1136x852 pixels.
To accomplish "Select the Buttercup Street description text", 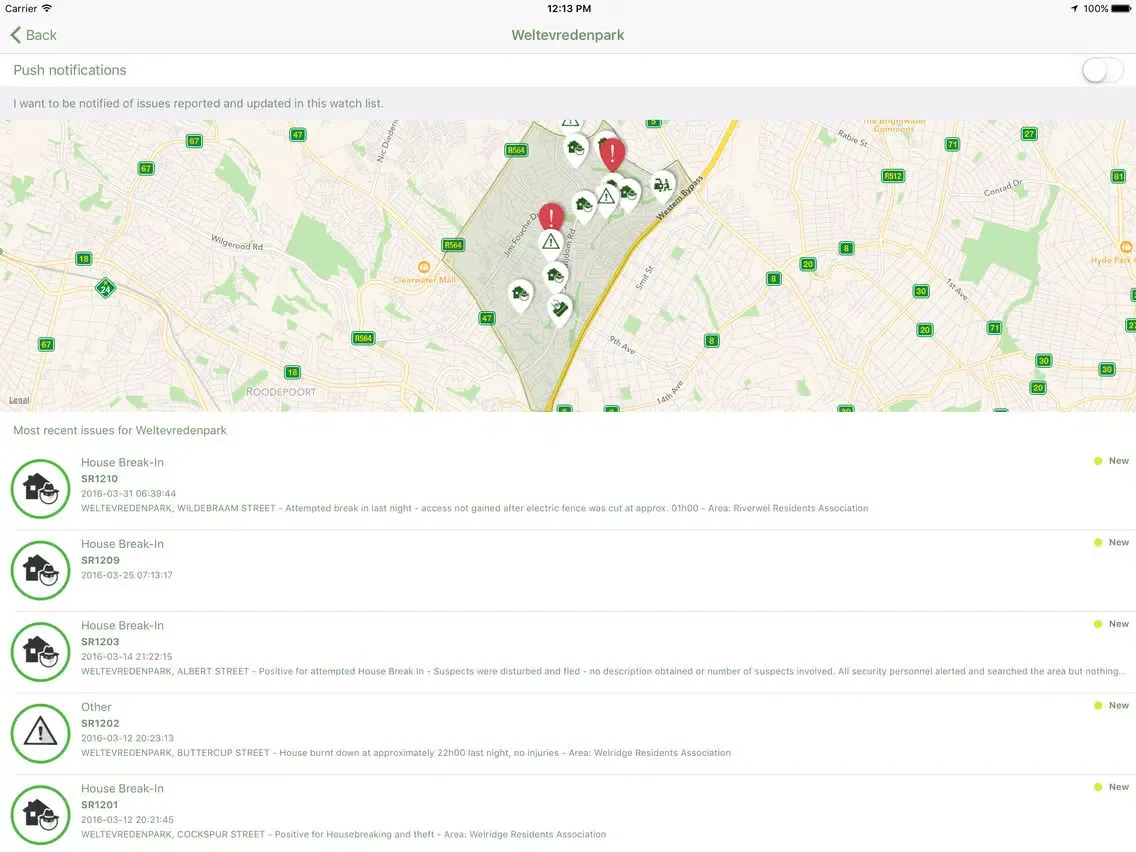I will pyautogui.click(x=406, y=753).
